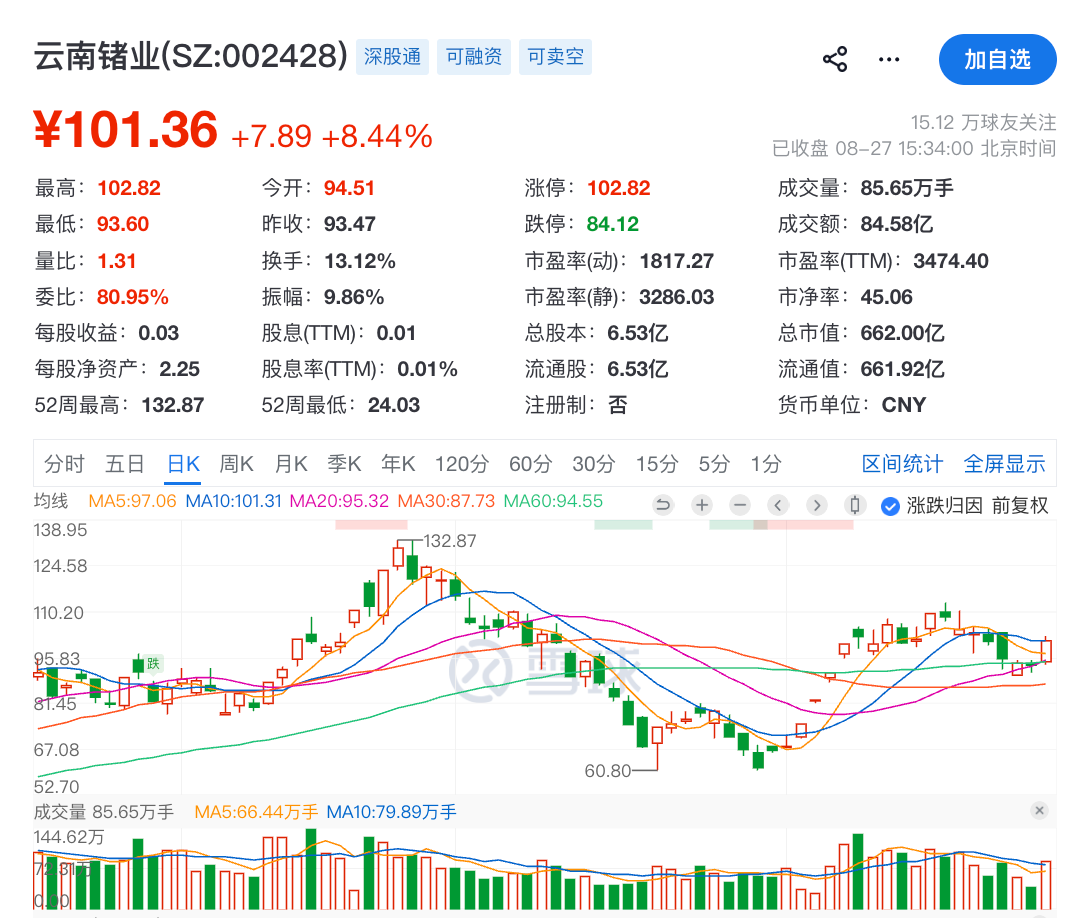Viewport: 1072px width, 918px height.
Task: Click the share icon near the stock title
Action: coord(835,59)
